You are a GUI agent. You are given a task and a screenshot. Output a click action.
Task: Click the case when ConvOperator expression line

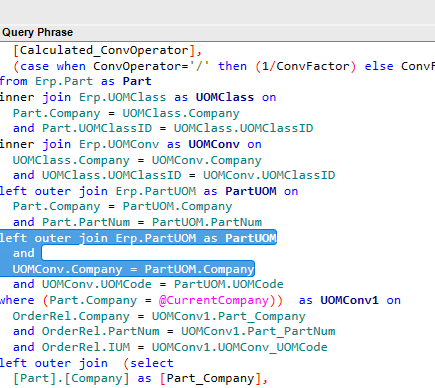(224, 66)
